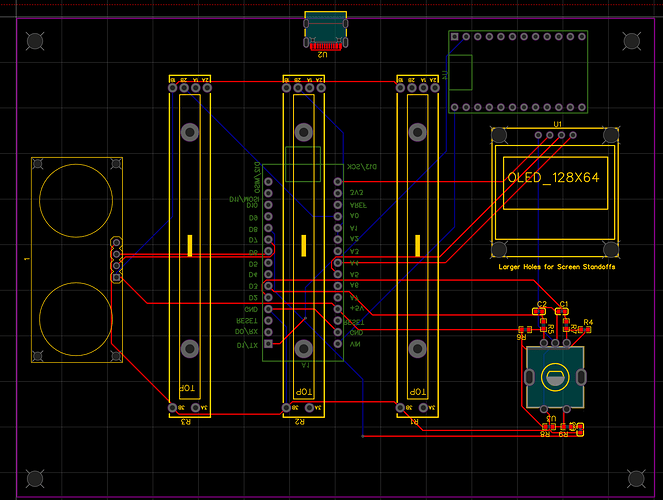Click the rotary encoder shaft circle
Image resolution: width=663 pixels, height=500 pixels.
tap(555, 377)
